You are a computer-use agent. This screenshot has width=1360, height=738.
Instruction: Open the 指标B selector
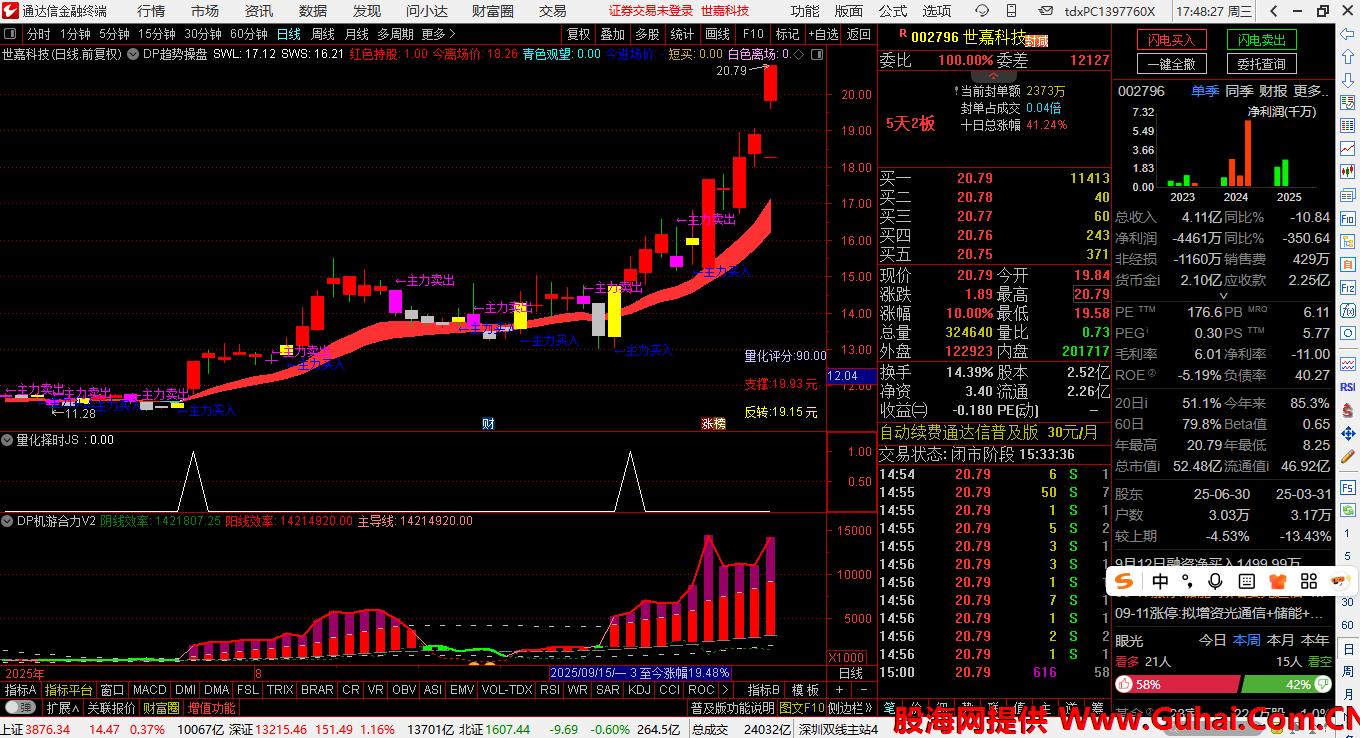click(x=764, y=690)
